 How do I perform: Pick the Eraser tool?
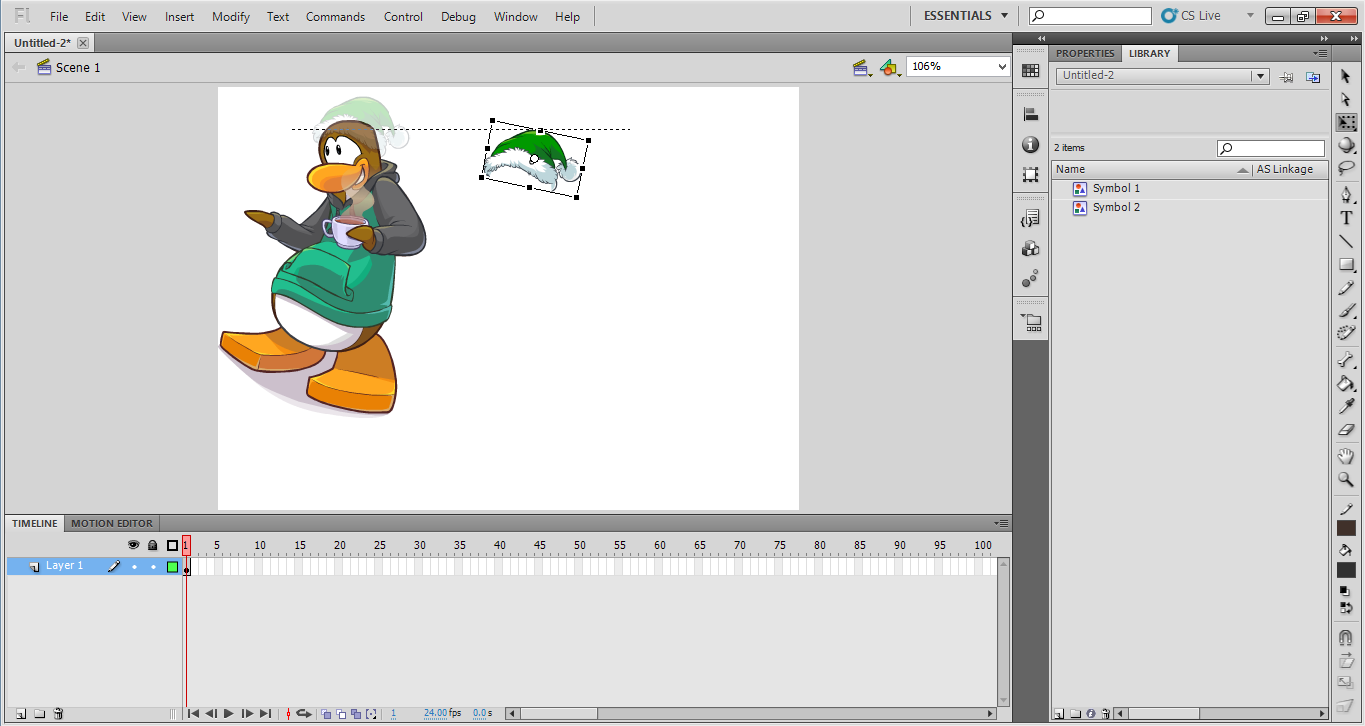point(1346,430)
